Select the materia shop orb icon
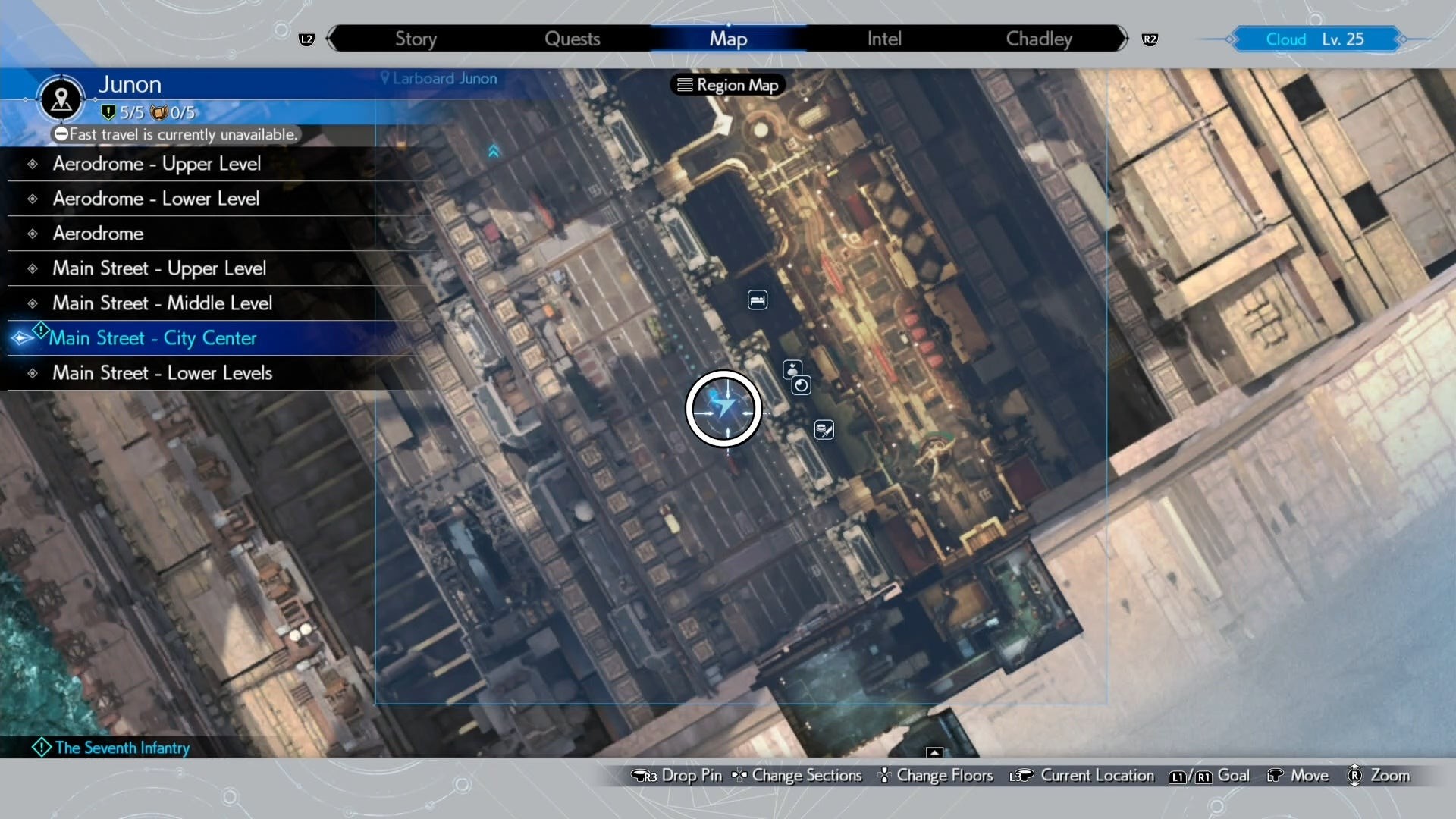This screenshot has width=1456, height=819. click(801, 385)
